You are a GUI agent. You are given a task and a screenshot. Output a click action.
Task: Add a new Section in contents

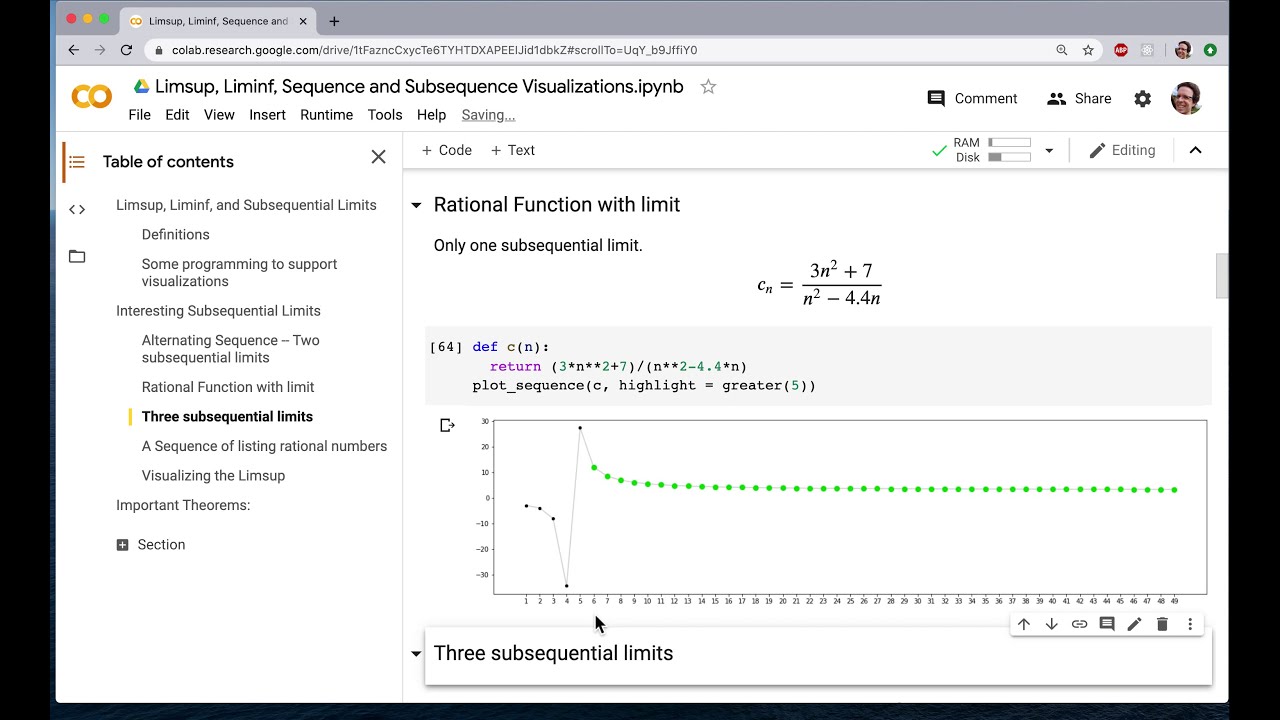[151, 545]
